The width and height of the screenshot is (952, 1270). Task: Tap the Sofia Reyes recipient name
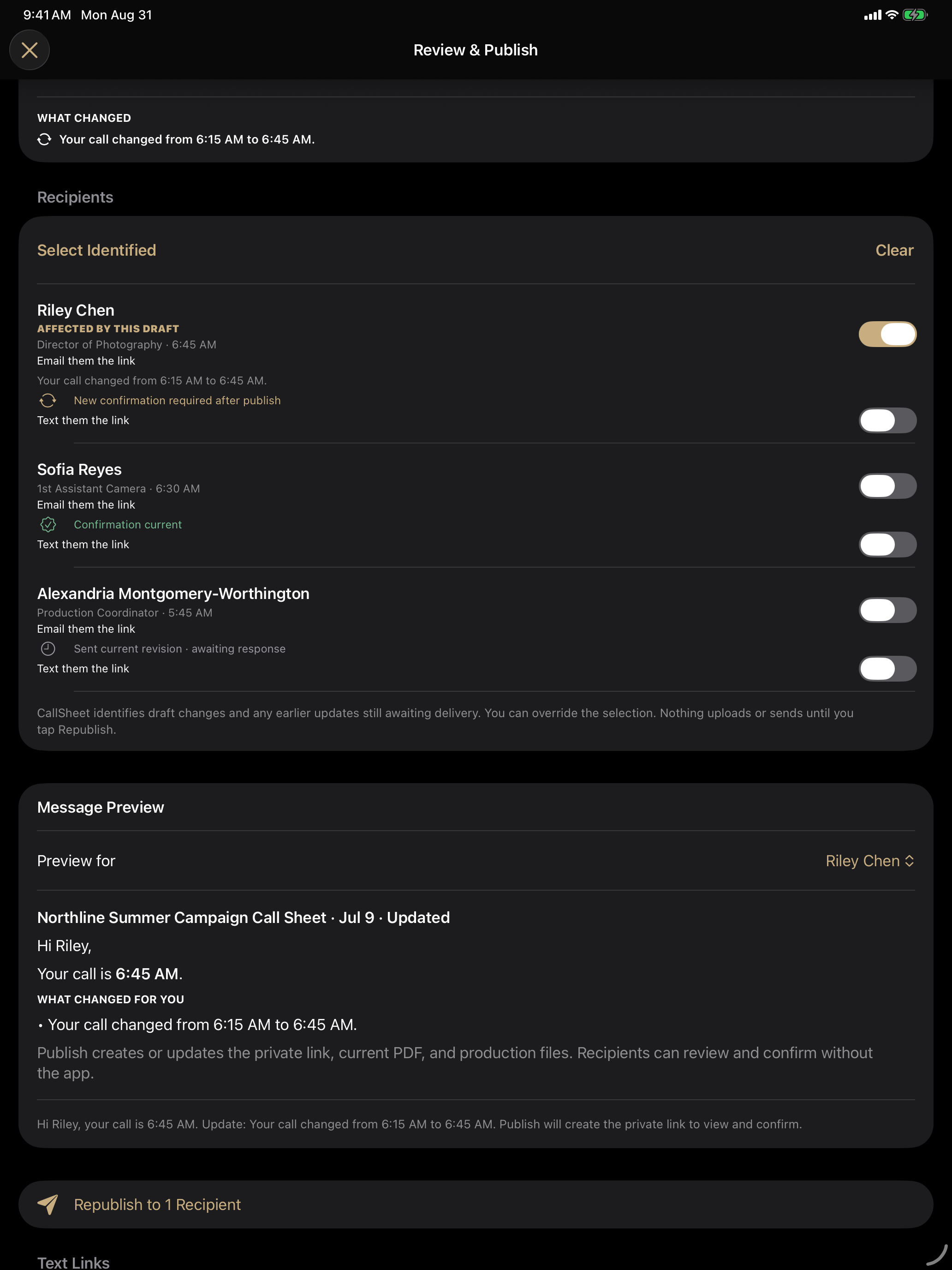coord(79,470)
